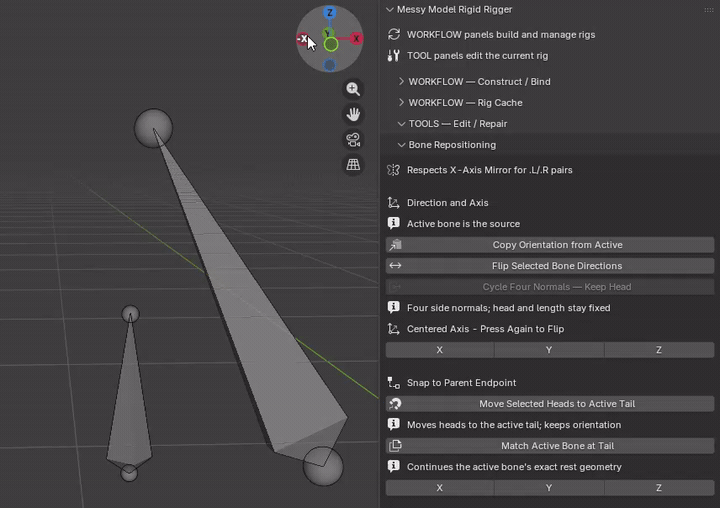
Task: Click info icon beside Active bone is source
Action: coord(394,223)
